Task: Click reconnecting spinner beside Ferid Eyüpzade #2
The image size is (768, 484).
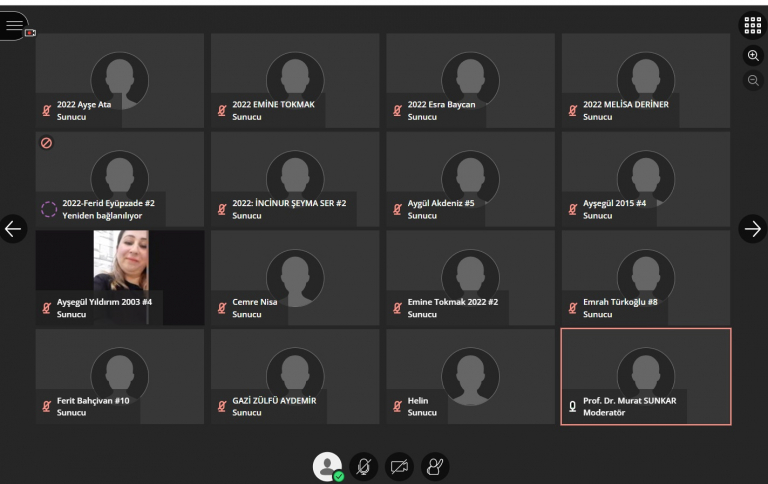Action: (x=48, y=209)
